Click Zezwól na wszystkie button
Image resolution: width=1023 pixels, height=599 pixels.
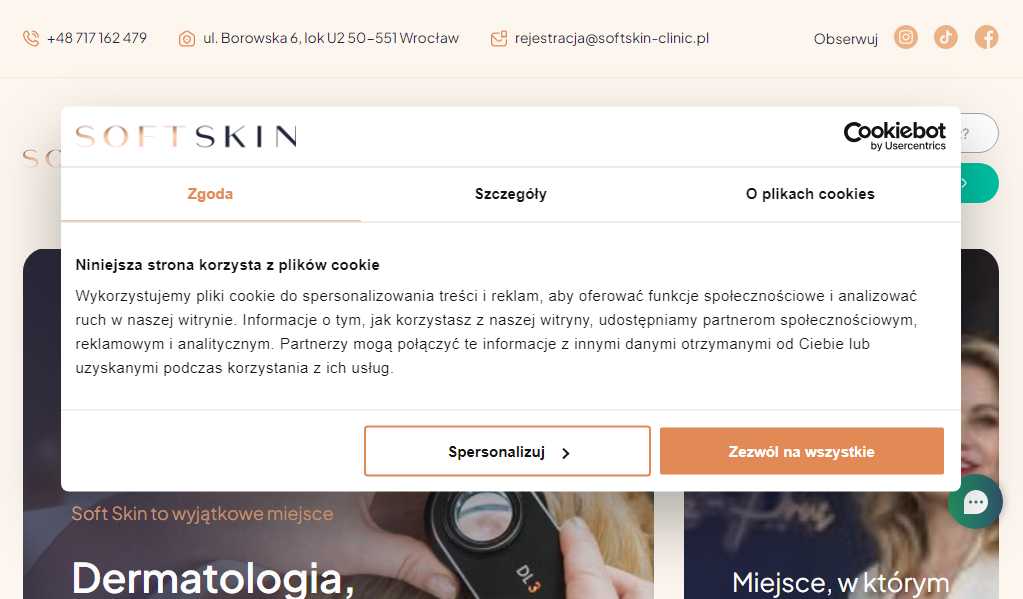[802, 452]
